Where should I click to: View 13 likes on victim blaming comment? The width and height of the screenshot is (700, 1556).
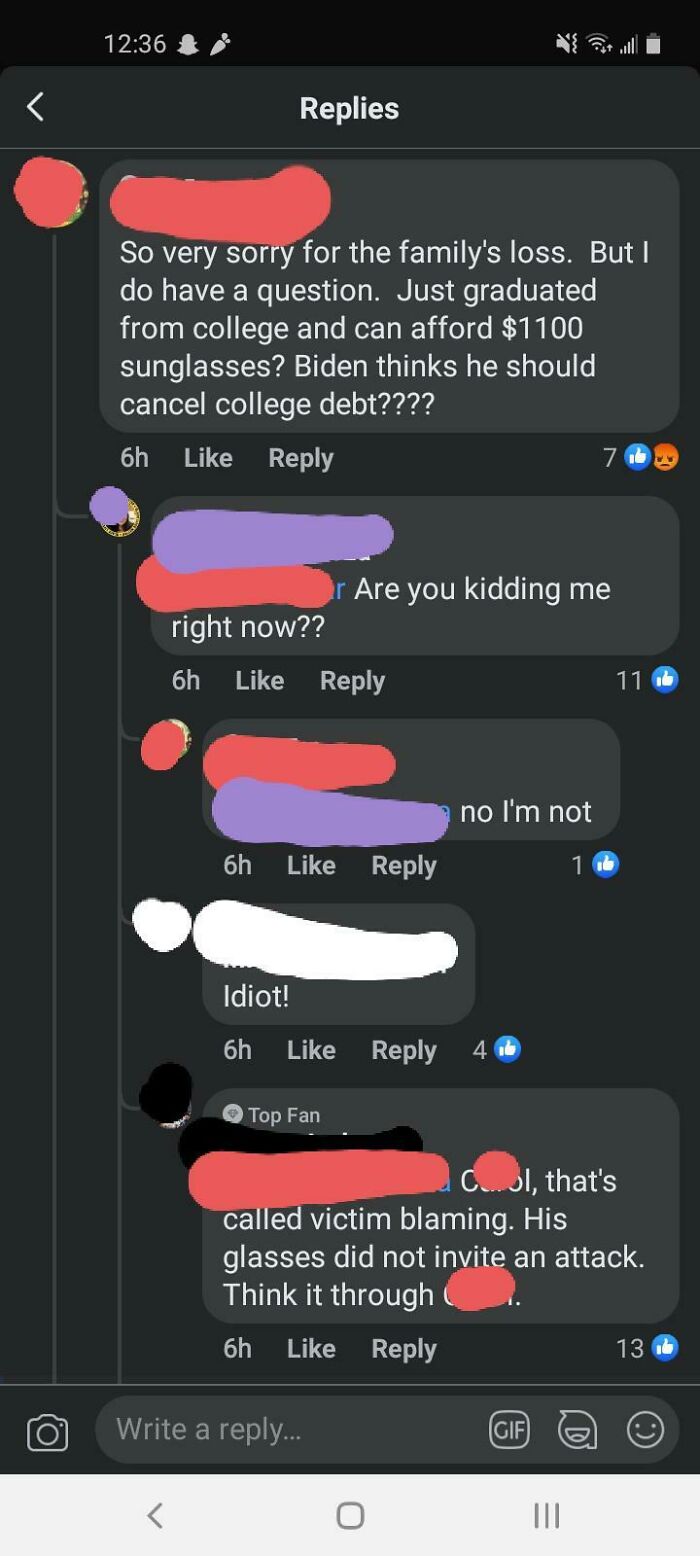(x=647, y=1348)
